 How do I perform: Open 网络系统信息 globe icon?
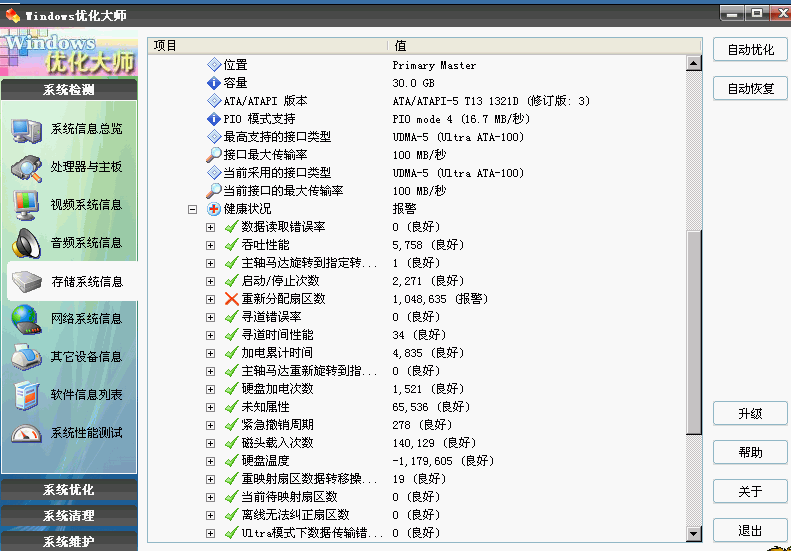(26, 320)
